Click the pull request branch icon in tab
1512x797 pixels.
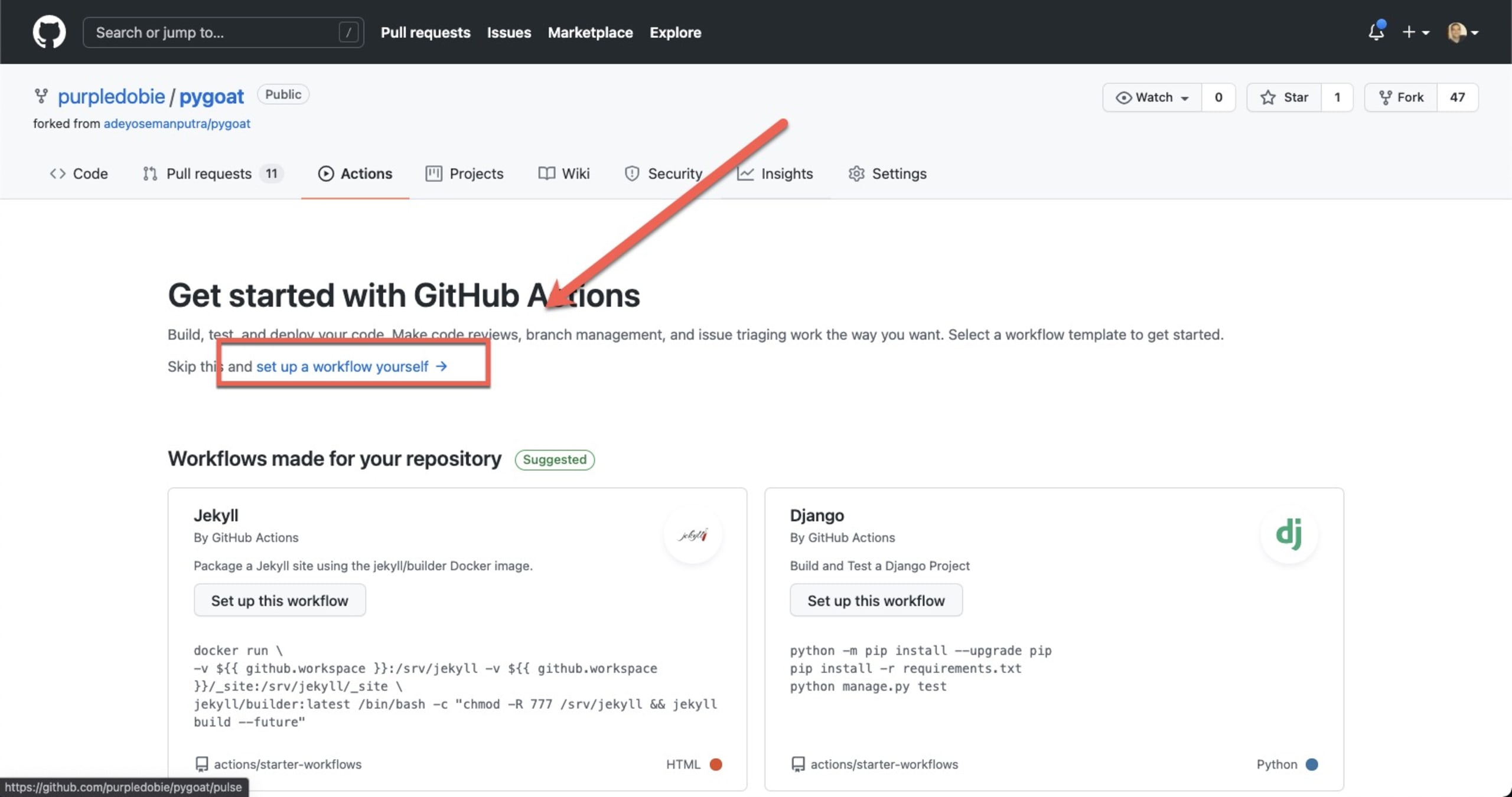pyautogui.click(x=150, y=174)
